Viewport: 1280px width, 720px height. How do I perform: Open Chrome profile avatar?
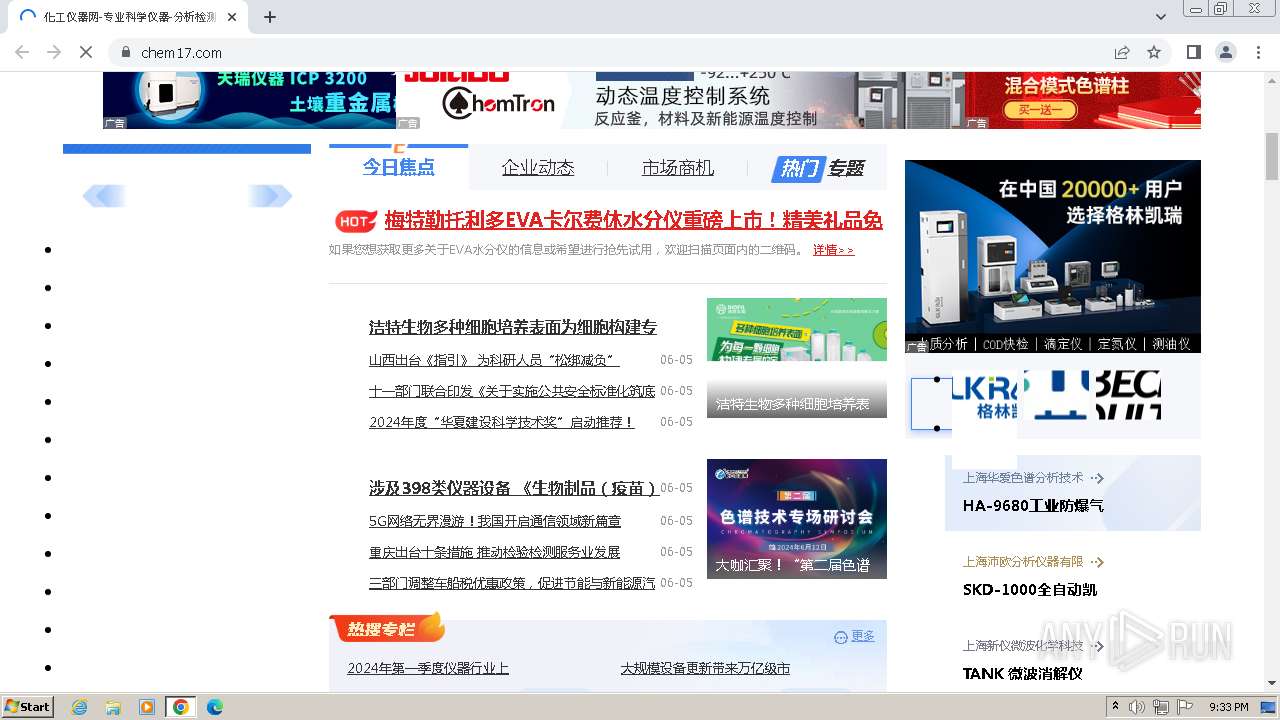click(x=1226, y=52)
